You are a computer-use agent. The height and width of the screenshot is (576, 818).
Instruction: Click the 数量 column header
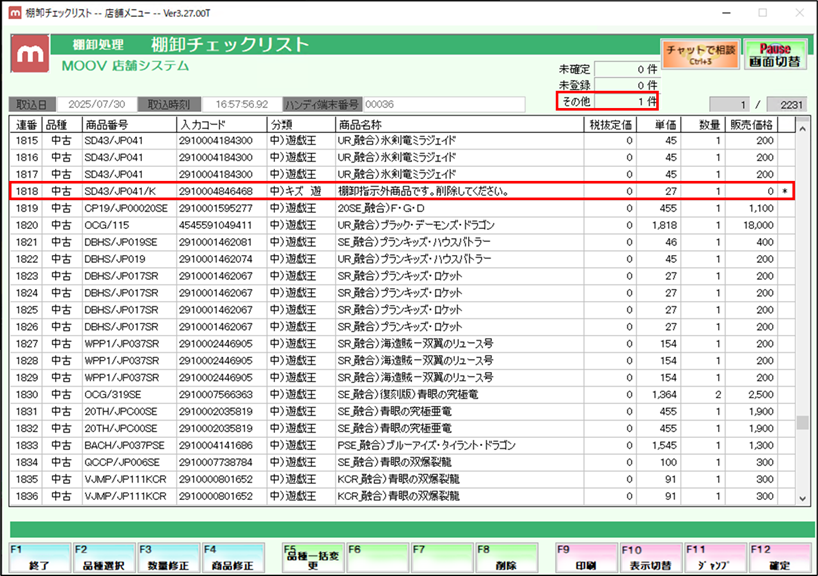(x=703, y=125)
